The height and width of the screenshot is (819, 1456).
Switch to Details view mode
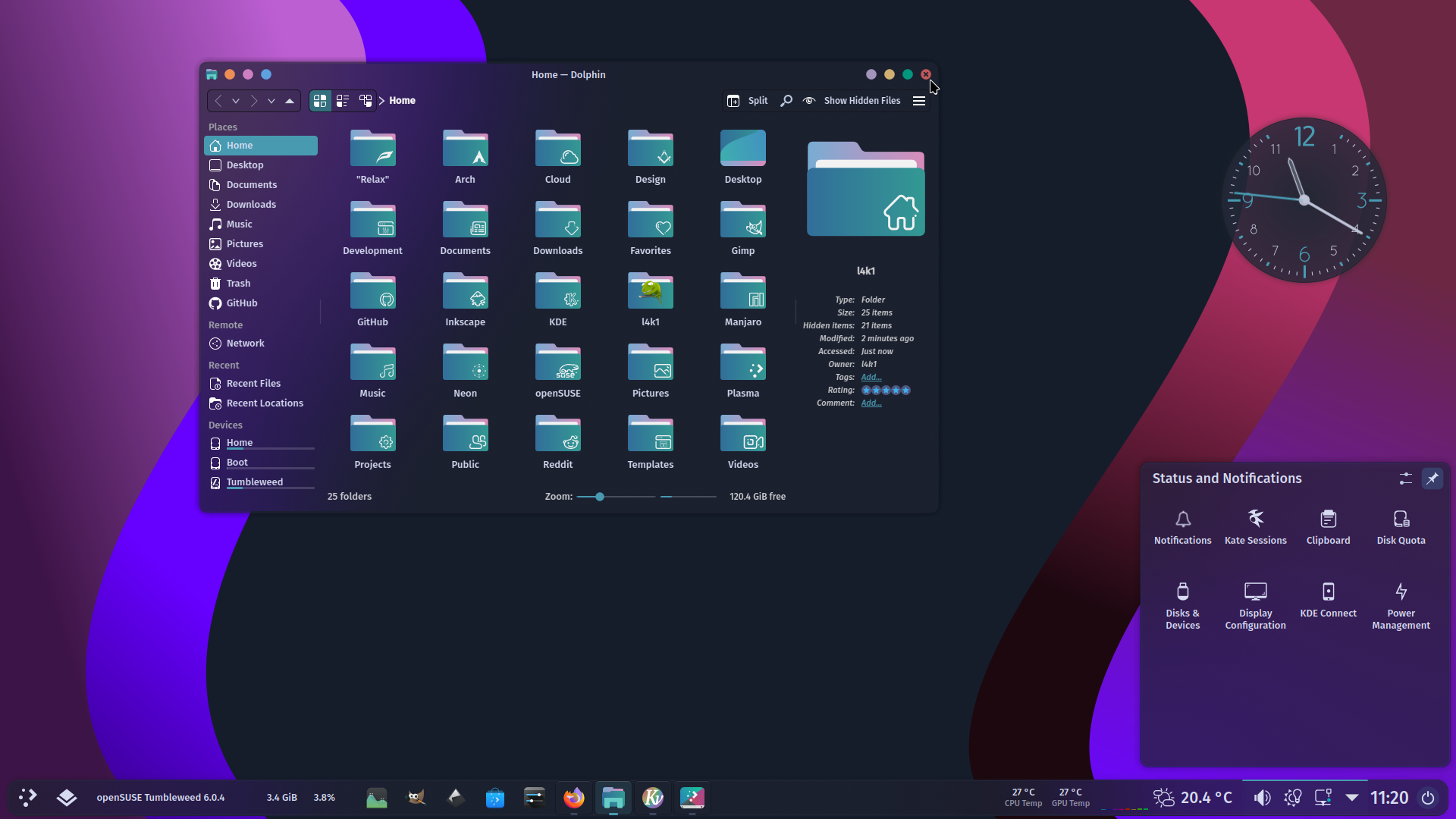click(x=366, y=101)
